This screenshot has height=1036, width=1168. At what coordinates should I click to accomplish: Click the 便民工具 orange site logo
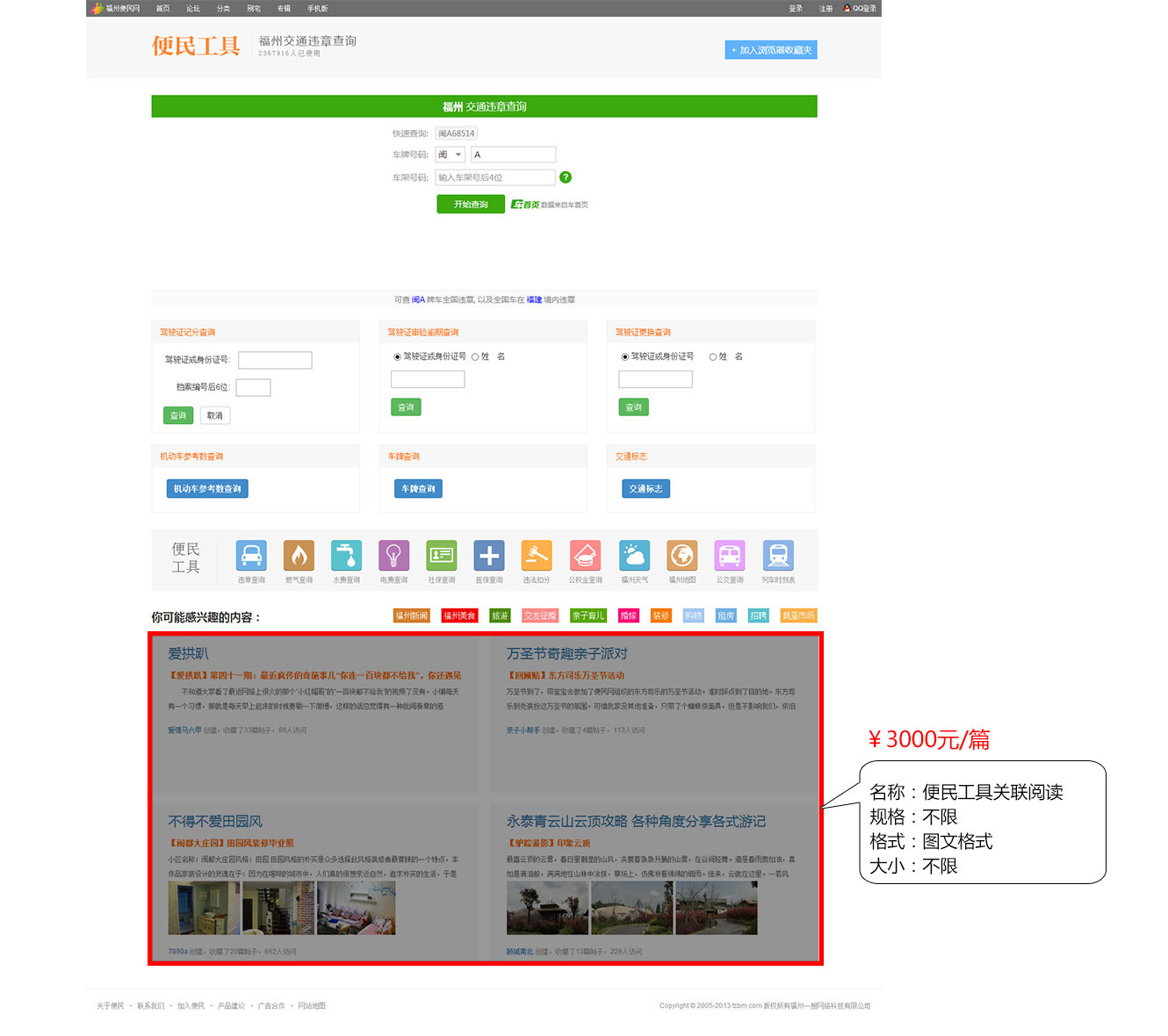point(196,46)
